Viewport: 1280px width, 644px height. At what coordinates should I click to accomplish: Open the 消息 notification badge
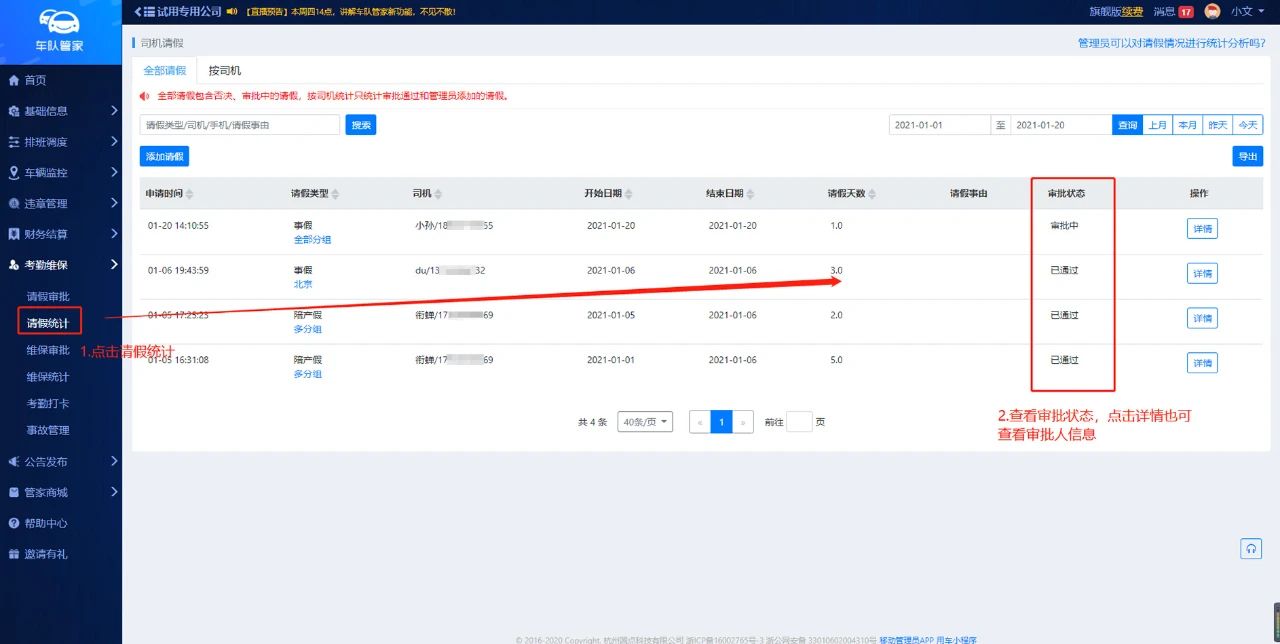[1185, 12]
